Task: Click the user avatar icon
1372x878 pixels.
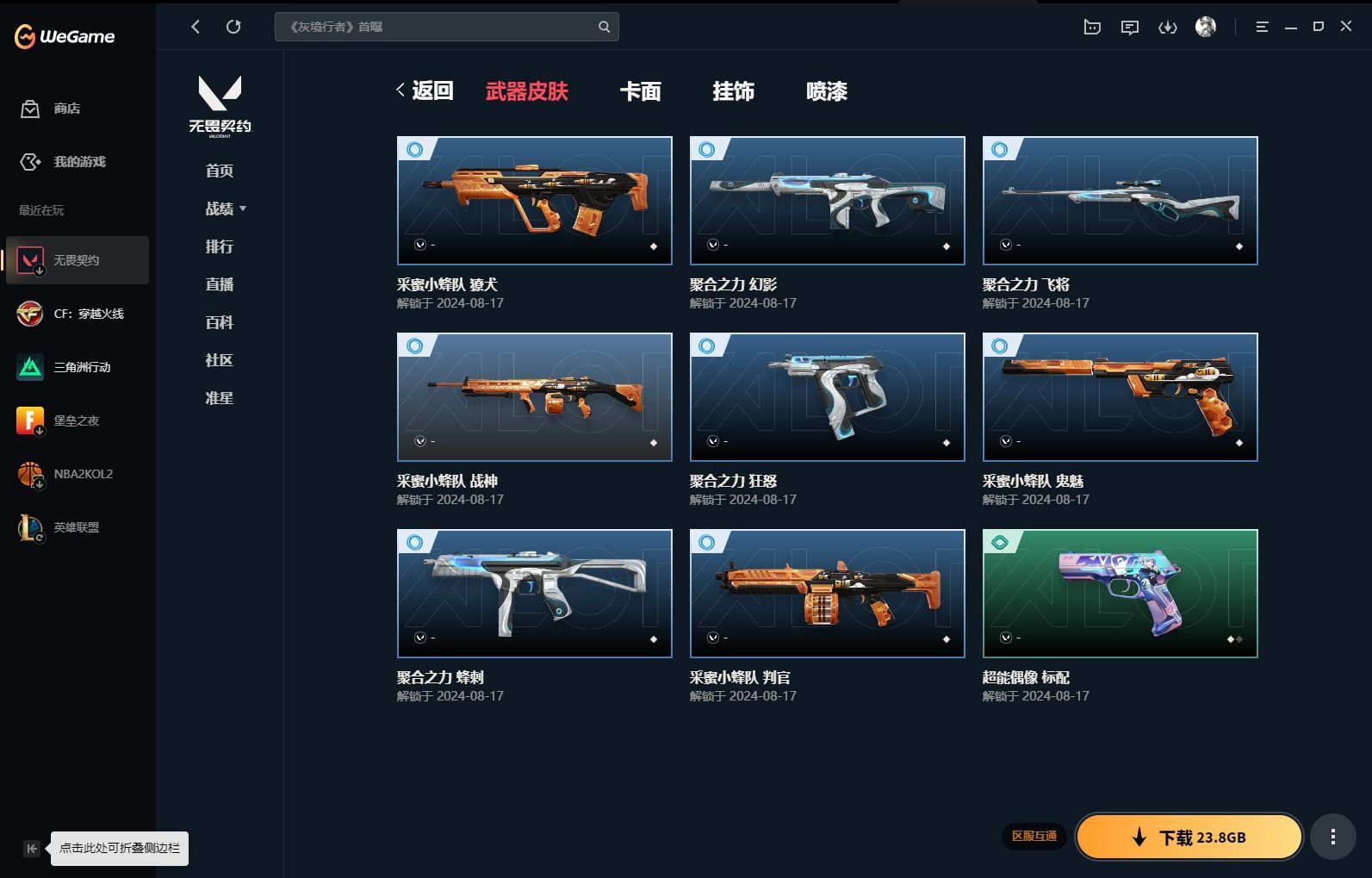Action: (1205, 27)
